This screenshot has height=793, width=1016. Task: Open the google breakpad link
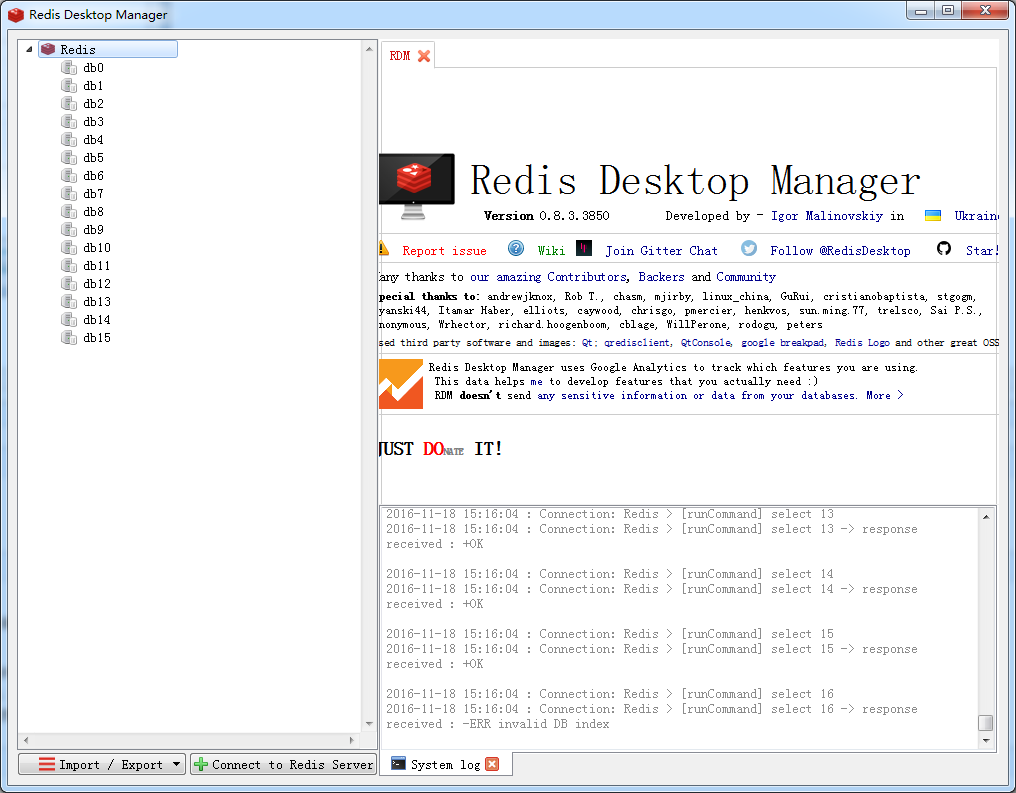tap(783, 343)
